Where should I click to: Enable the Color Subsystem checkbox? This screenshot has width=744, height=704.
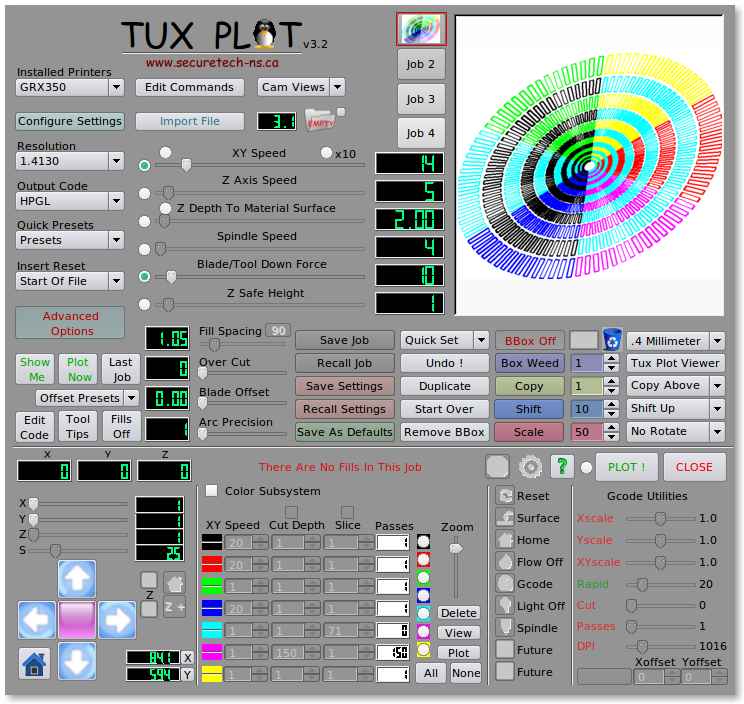click(x=212, y=491)
